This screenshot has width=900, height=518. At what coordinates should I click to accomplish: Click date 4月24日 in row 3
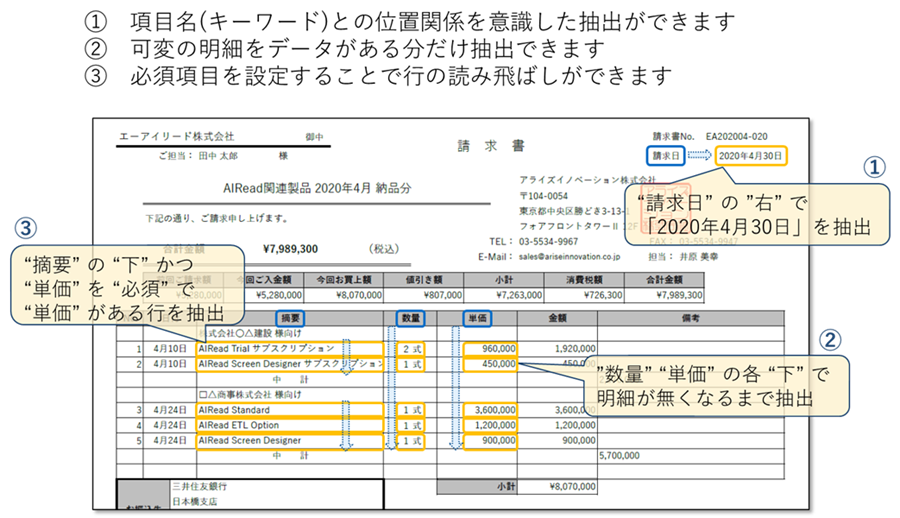tap(170, 410)
